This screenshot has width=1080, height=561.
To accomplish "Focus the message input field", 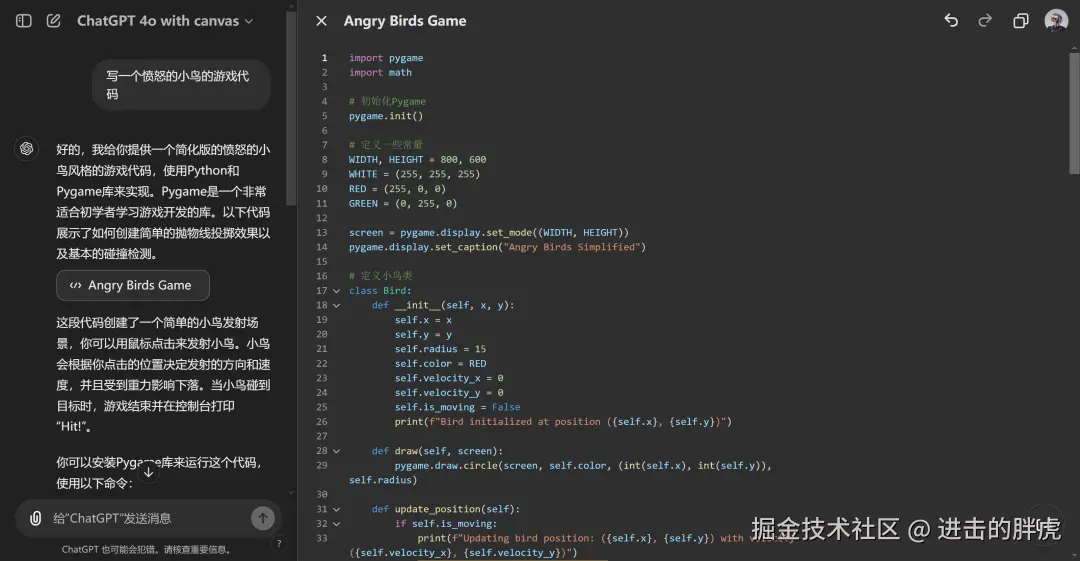I will pyautogui.click(x=148, y=518).
